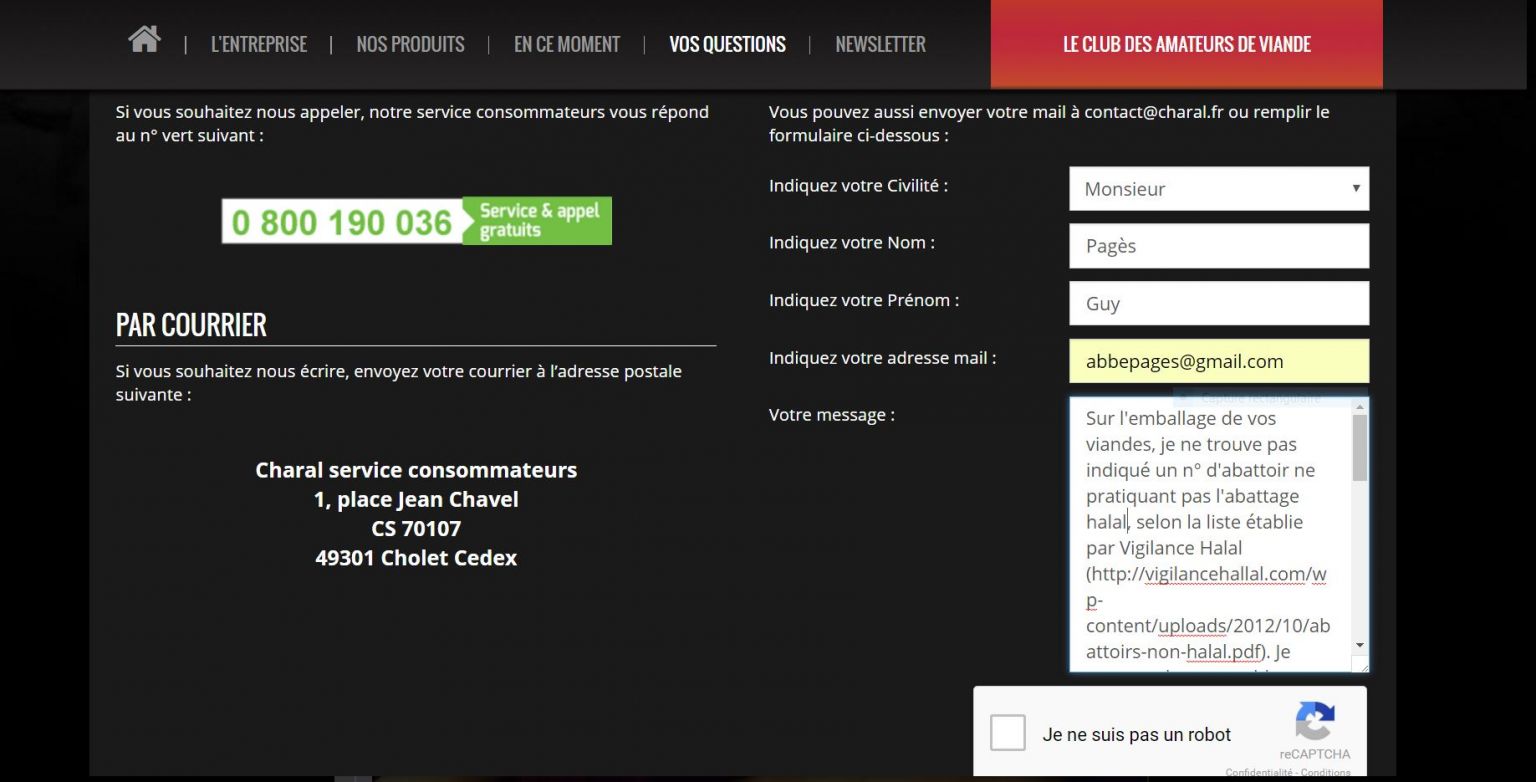Click the 'Indiquez votre adresse mail' label
The height and width of the screenshot is (782, 1536).
click(882, 358)
